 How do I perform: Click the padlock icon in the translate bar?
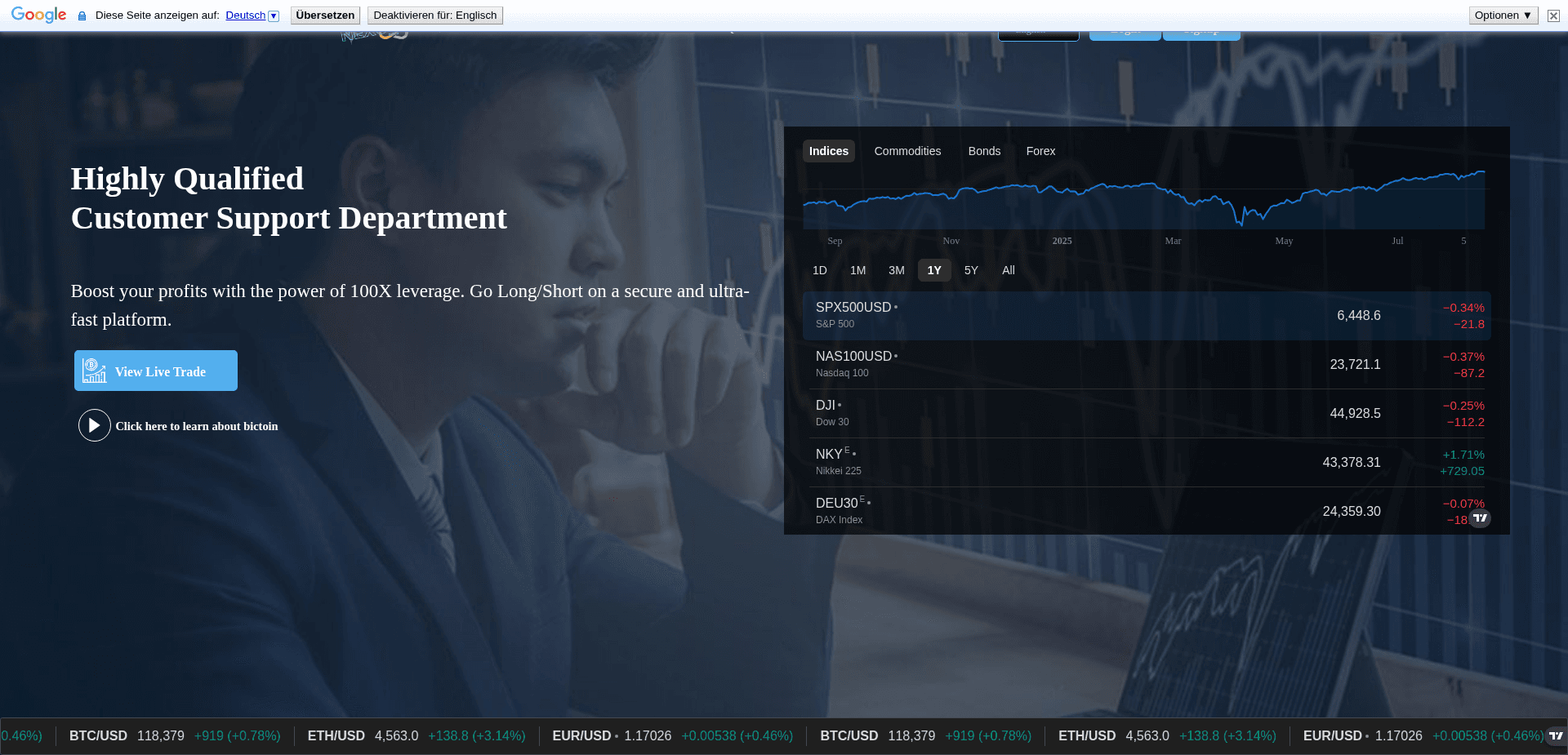click(x=81, y=16)
